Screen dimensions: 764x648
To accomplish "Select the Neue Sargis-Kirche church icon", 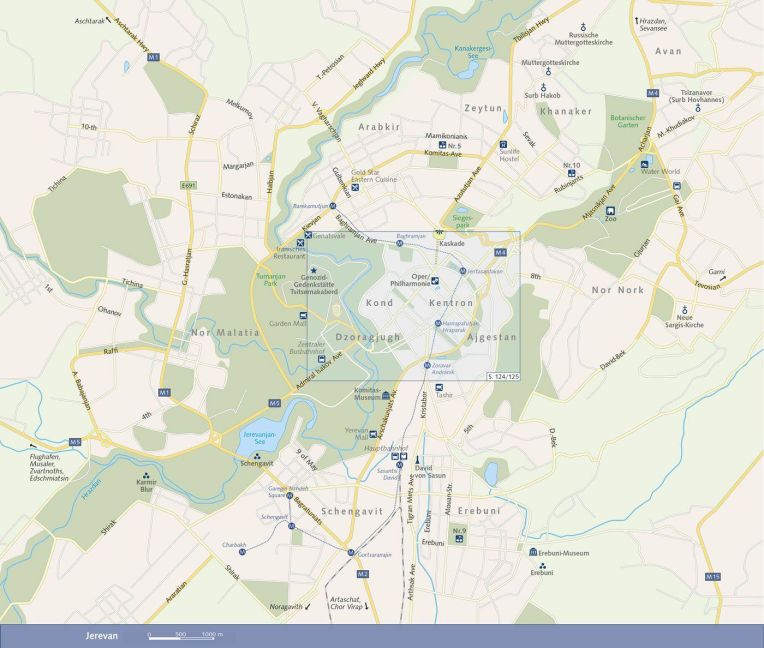I will pos(685,309).
